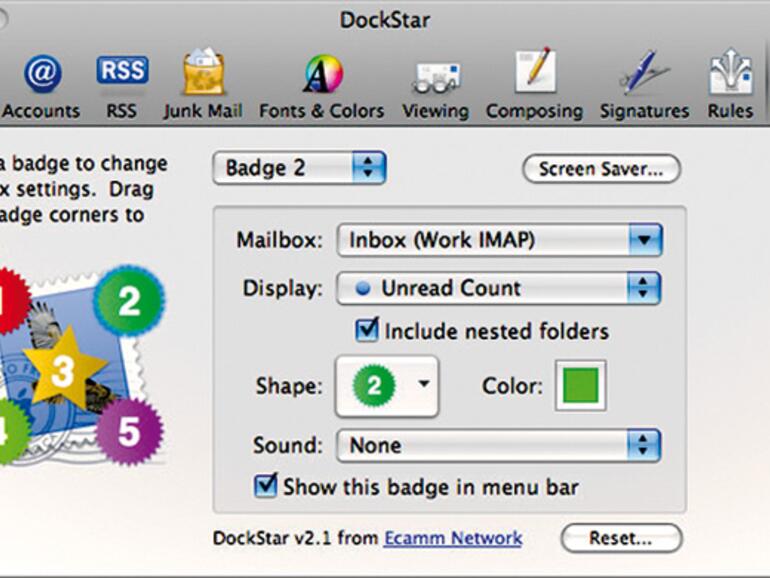The width and height of the screenshot is (770, 578).
Task: Select the purple badge 5 on stamp
Action: tap(129, 432)
